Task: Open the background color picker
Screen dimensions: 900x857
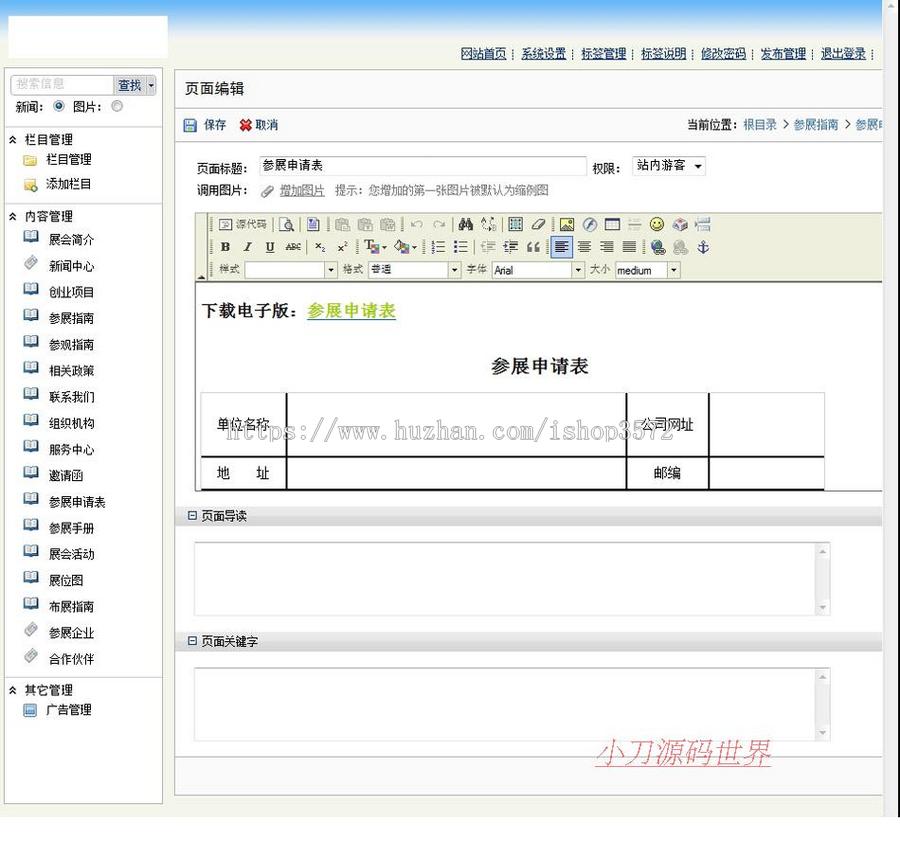Action: 405,247
